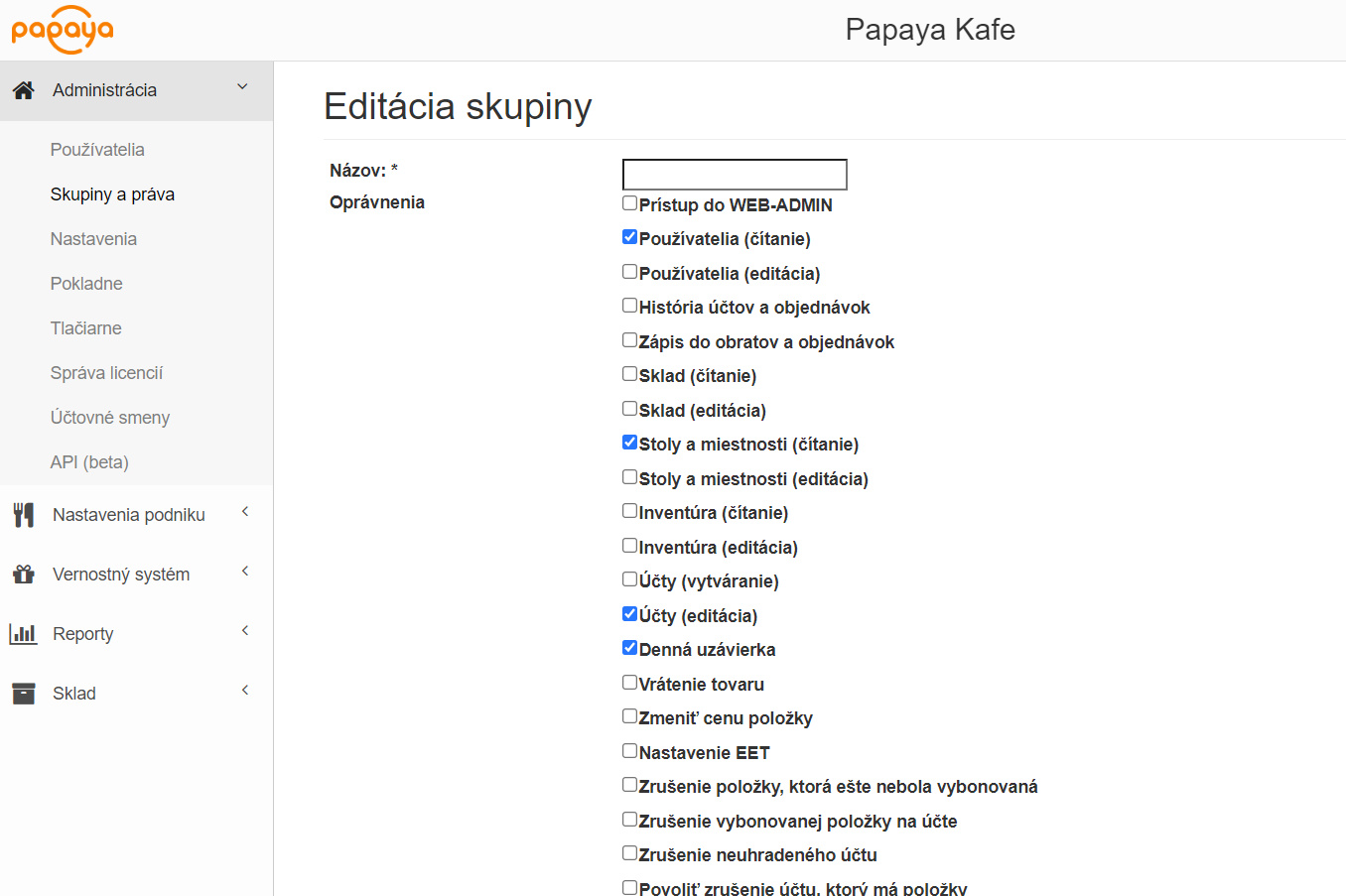
Task: Click the fork and knife icon
Action: (x=24, y=515)
